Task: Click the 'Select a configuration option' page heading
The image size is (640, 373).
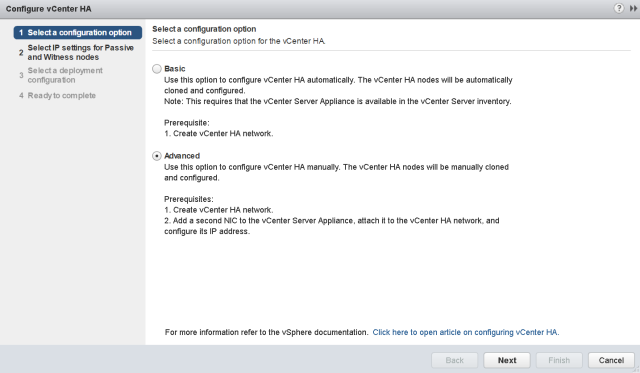Action: (204, 29)
